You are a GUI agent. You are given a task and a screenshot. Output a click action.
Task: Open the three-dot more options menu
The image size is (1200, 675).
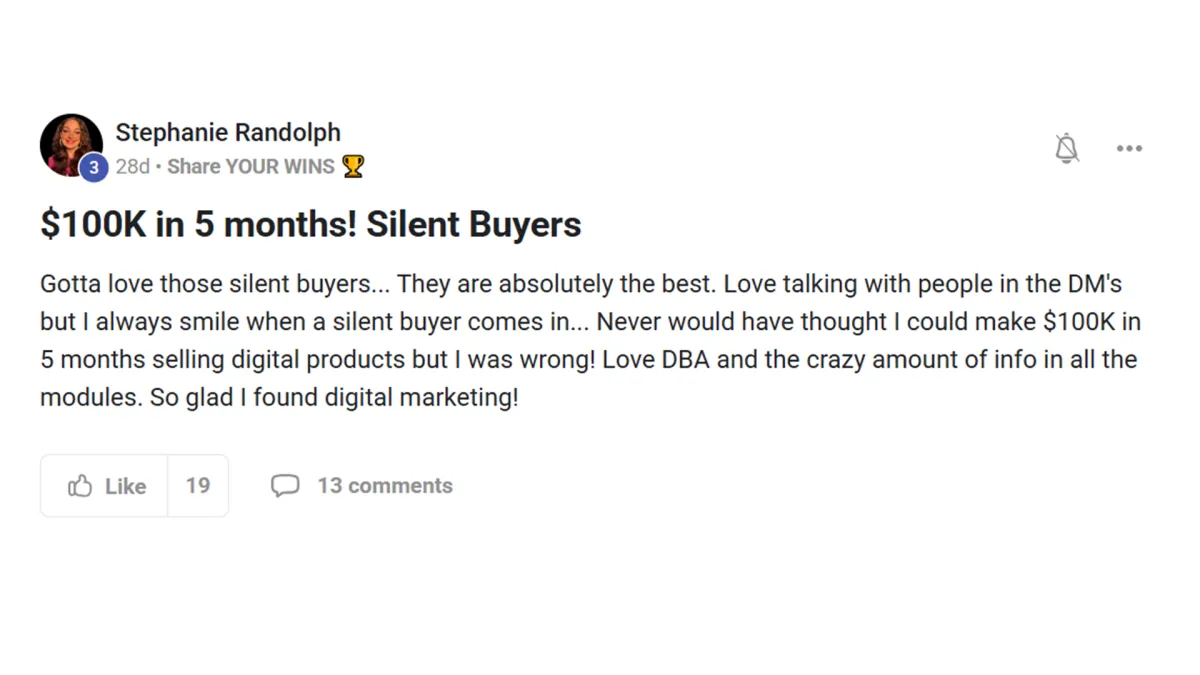[1129, 149]
